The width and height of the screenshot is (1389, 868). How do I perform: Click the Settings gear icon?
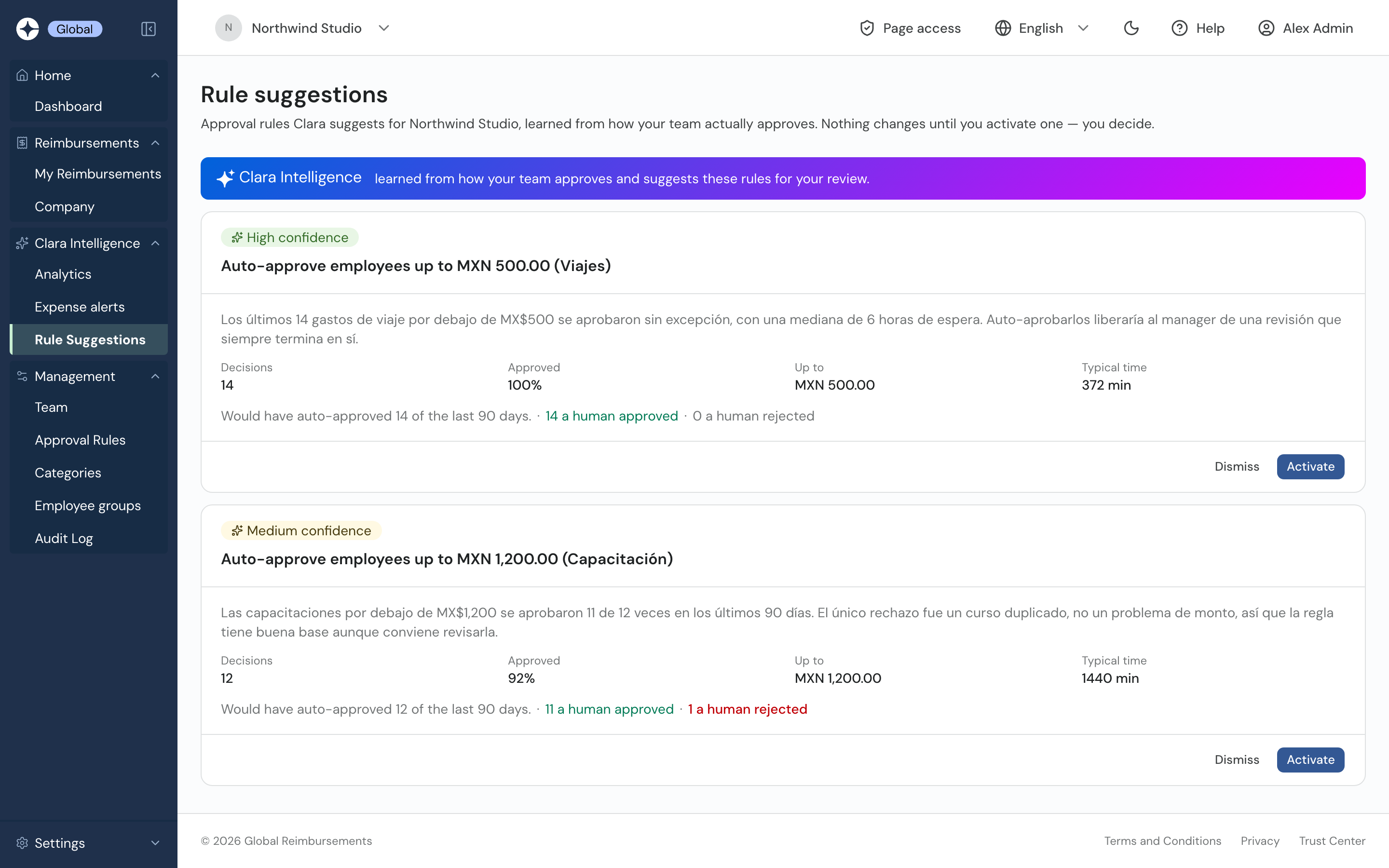tap(22, 843)
